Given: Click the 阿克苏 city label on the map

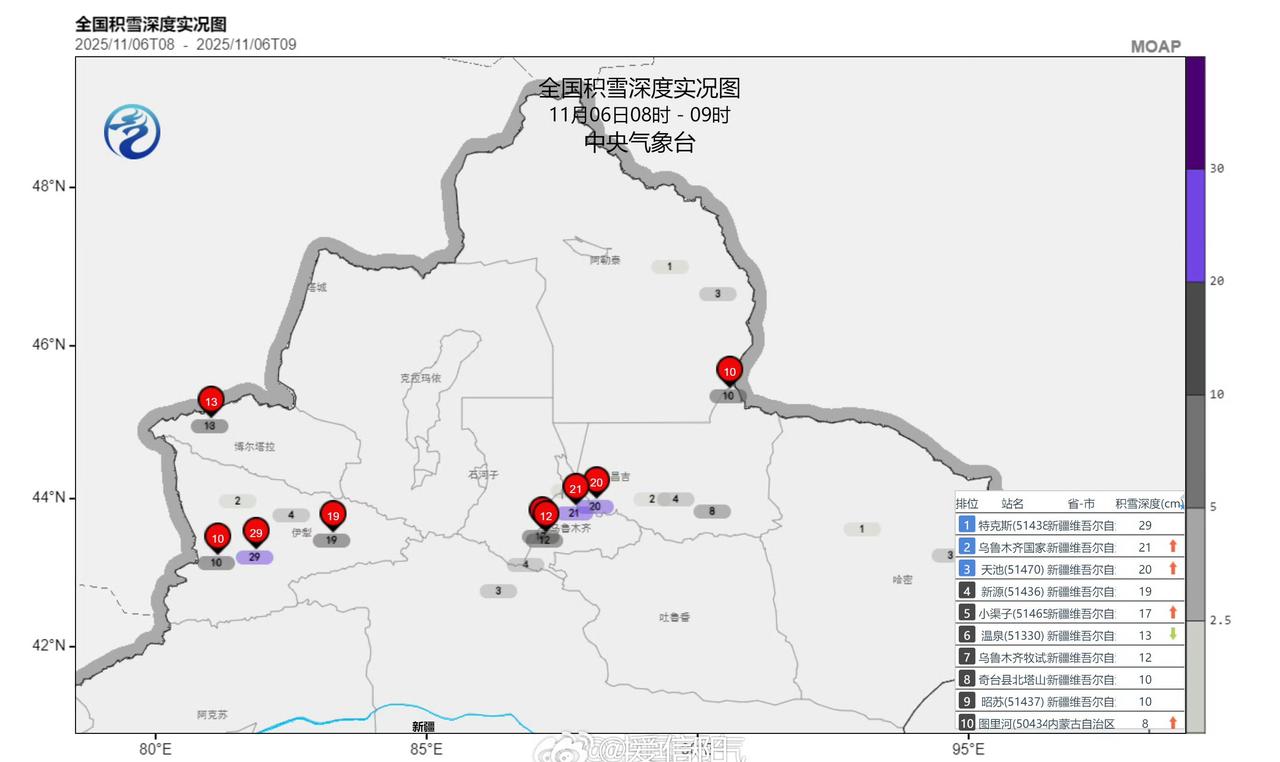Looking at the screenshot, I should [212, 714].
